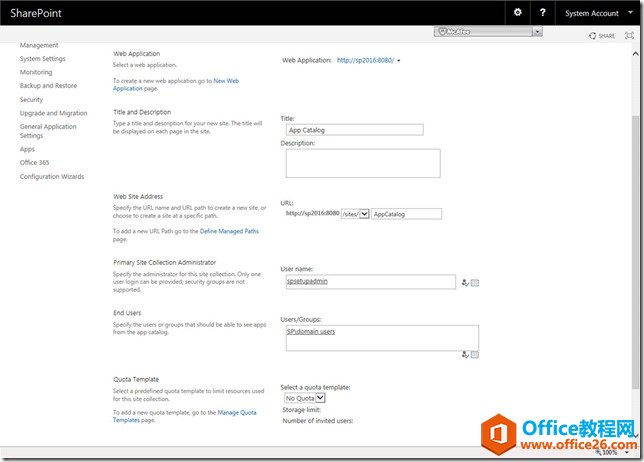Viewport: 644px width, 462px height.
Task: Follow the Define Managed Paths link
Action: (229, 231)
